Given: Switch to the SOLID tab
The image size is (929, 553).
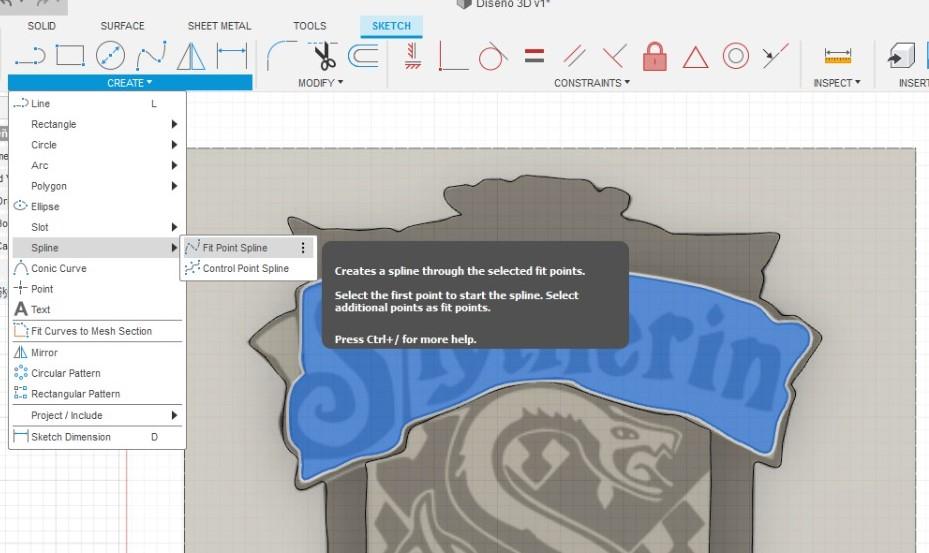Looking at the screenshot, I should click(x=41, y=26).
